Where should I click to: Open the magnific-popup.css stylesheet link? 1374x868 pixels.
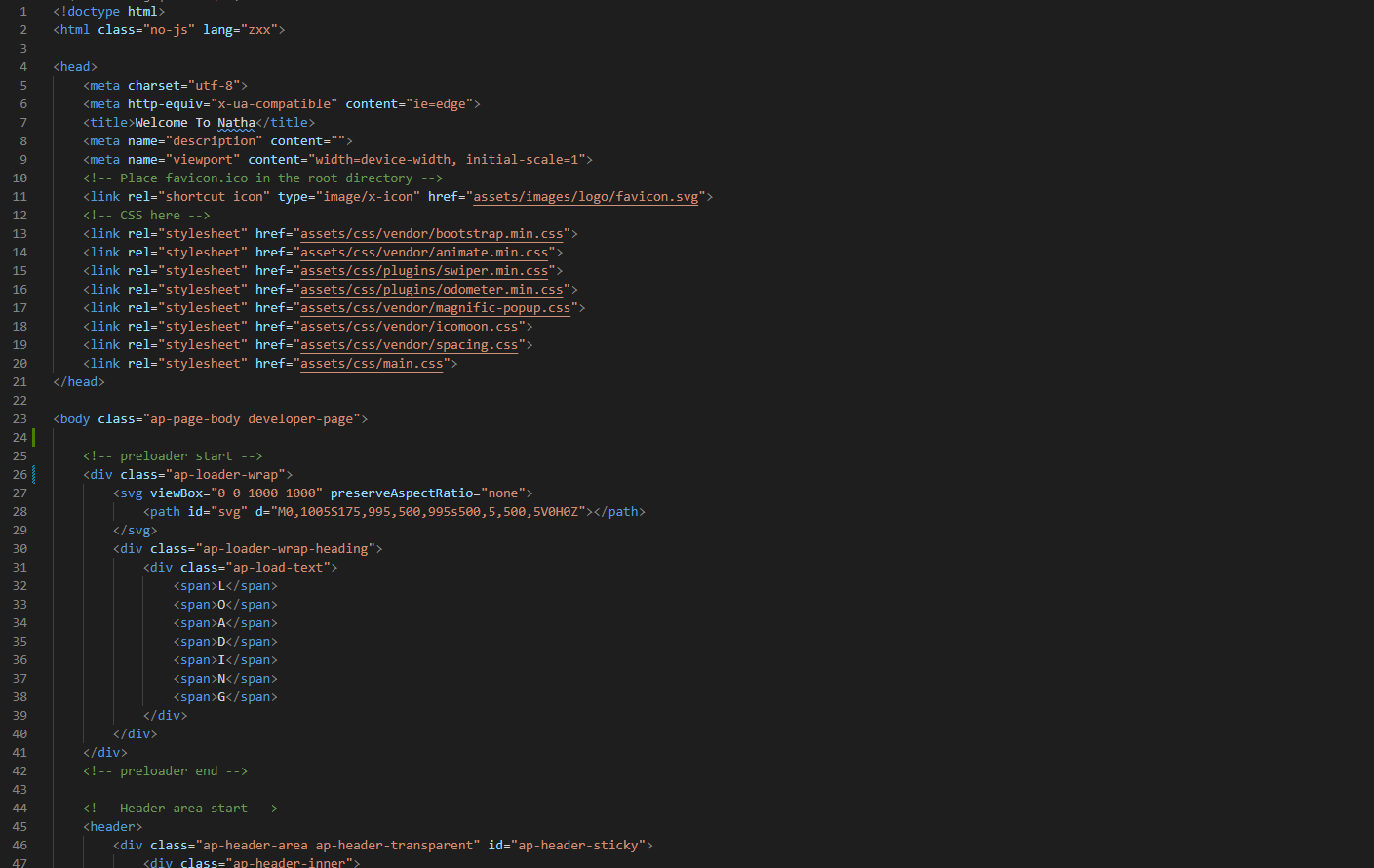(436, 308)
